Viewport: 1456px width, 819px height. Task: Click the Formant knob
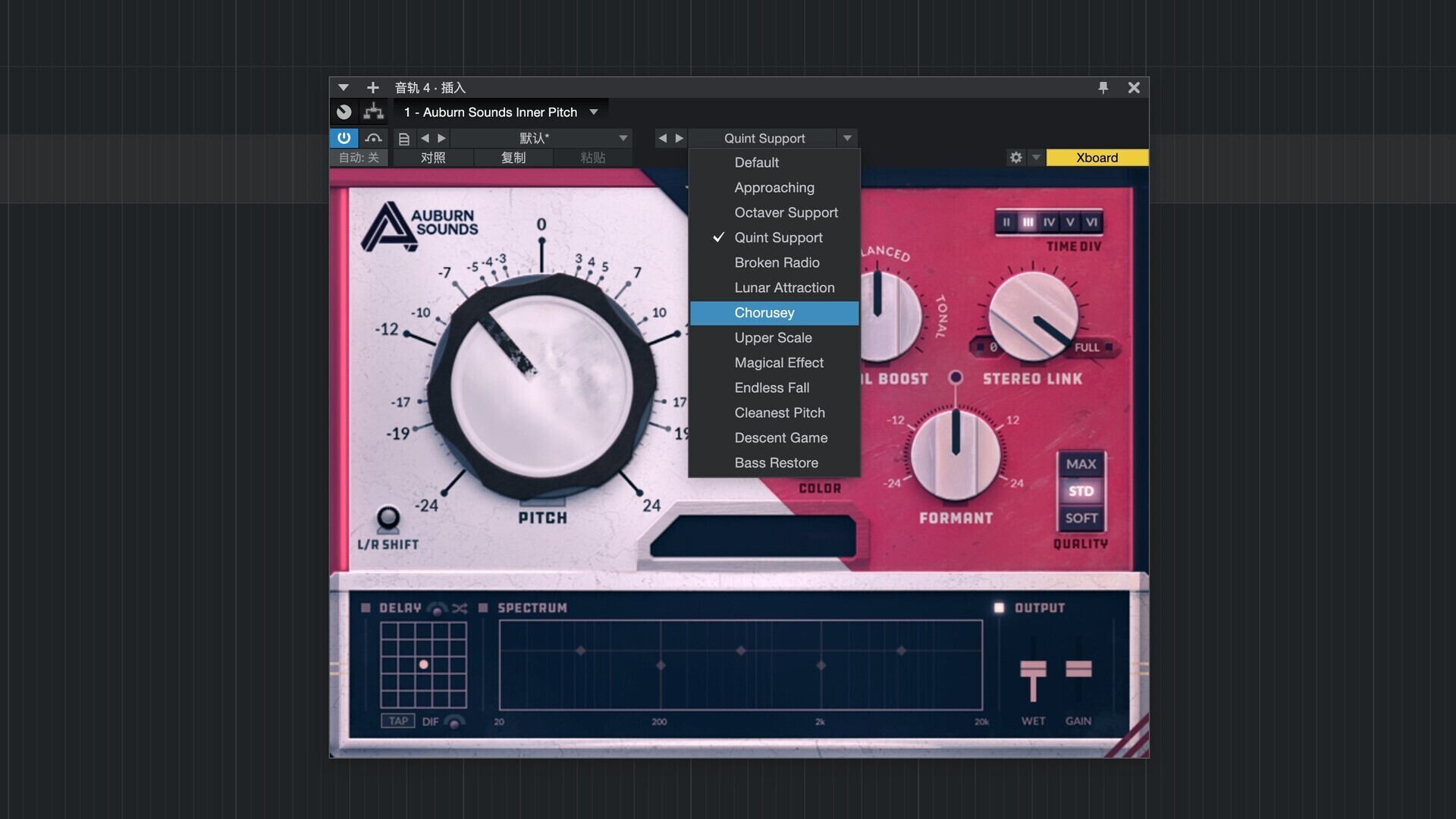pyautogui.click(x=955, y=454)
